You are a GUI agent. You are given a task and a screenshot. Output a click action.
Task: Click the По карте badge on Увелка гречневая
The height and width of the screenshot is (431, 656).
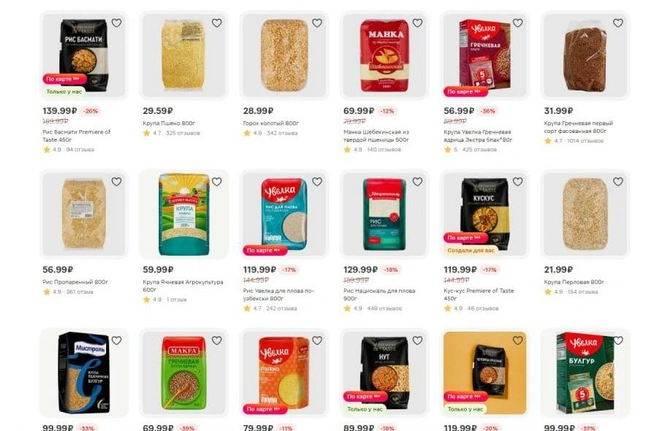coord(465,91)
